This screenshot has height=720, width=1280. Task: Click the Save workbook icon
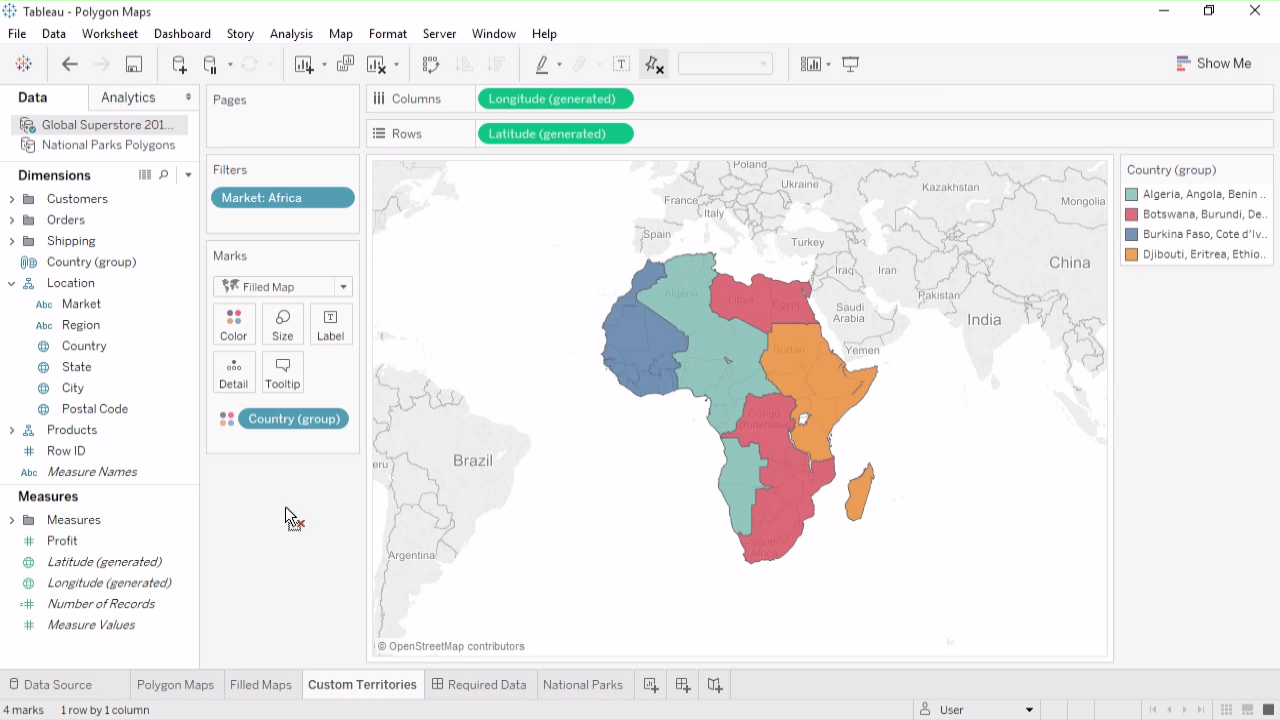pos(133,64)
